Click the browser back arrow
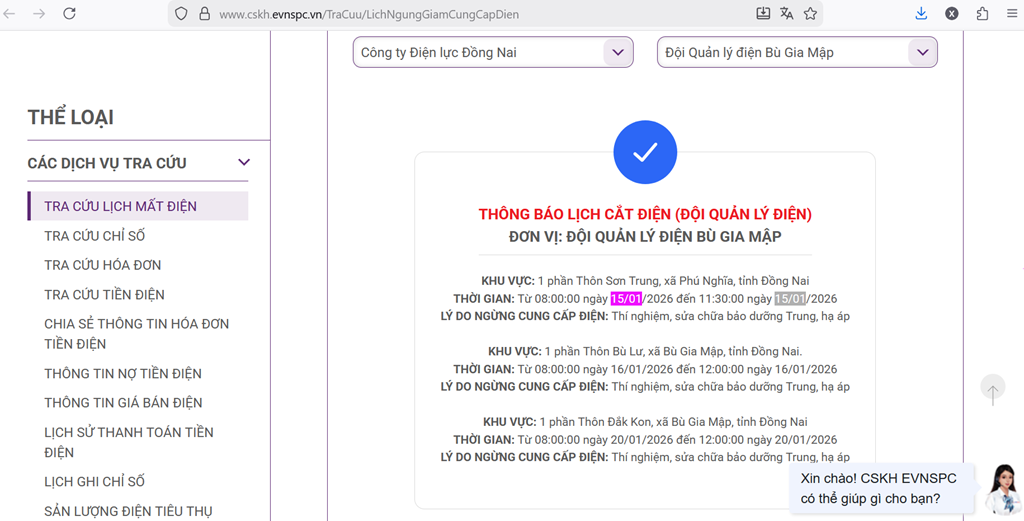This screenshot has height=521, width=1024. [11, 14]
